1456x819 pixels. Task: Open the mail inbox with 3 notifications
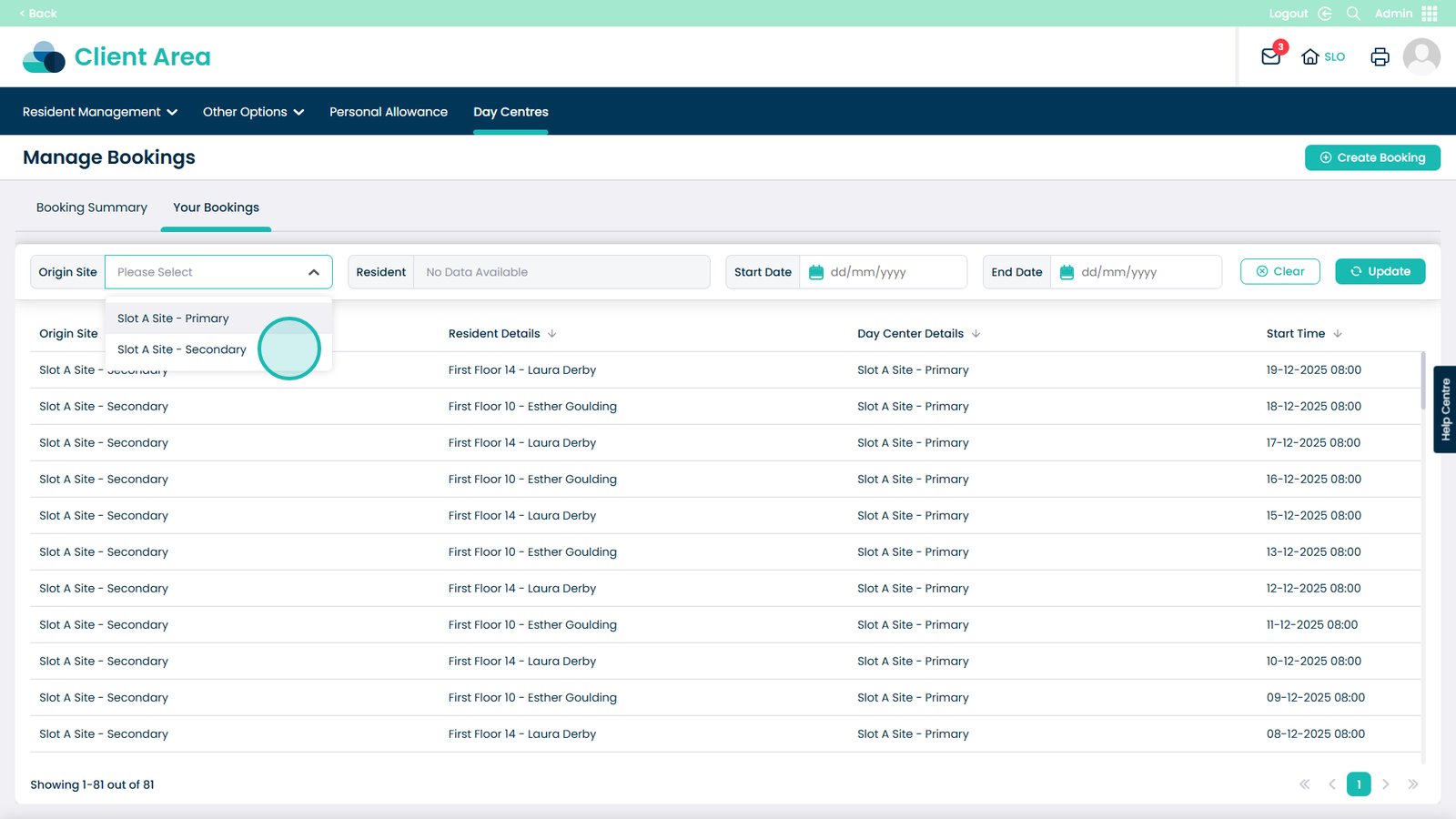coord(1271,56)
